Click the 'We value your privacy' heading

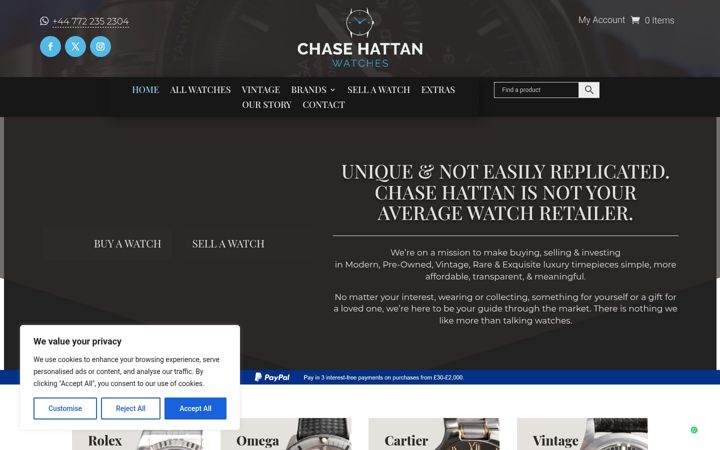tap(77, 341)
